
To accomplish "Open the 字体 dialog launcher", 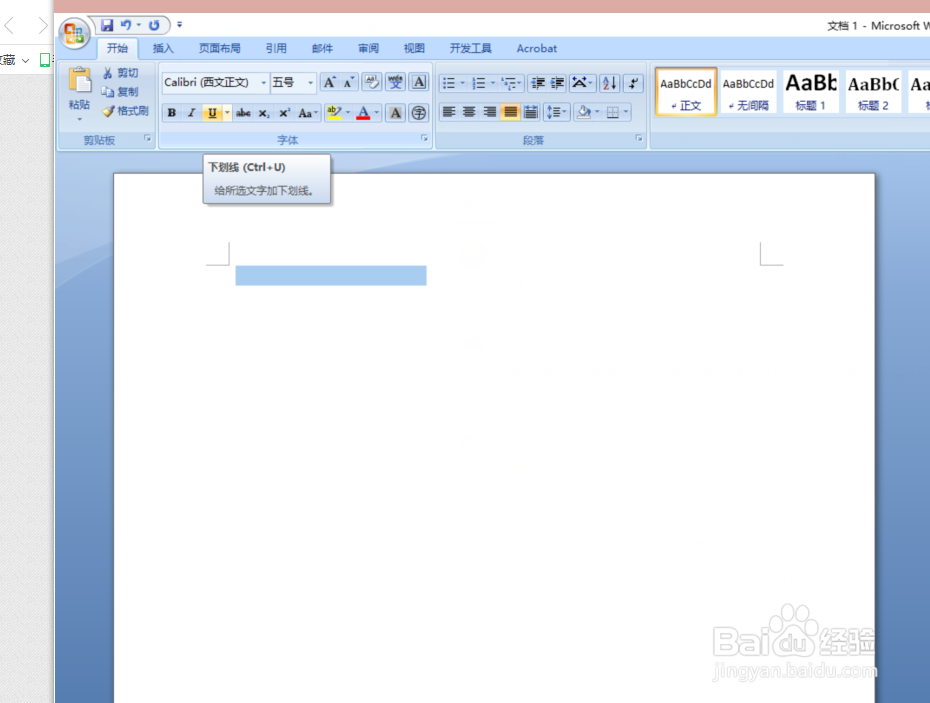I will tap(425, 139).
